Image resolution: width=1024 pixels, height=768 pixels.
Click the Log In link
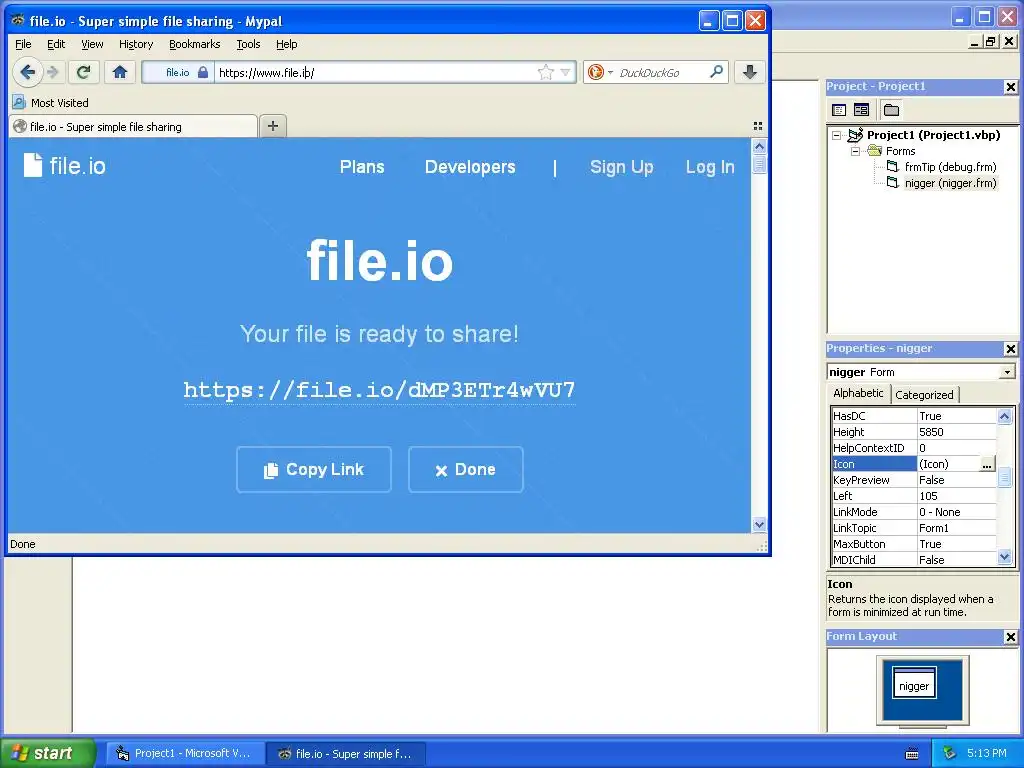(x=710, y=167)
